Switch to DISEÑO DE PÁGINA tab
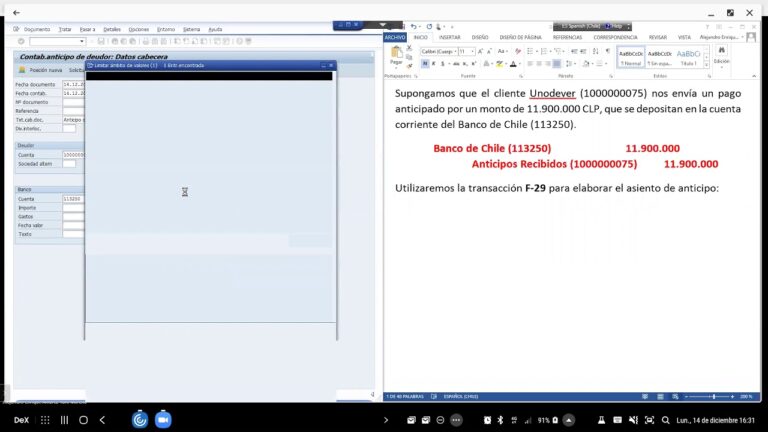768x432 pixels. tap(521, 37)
